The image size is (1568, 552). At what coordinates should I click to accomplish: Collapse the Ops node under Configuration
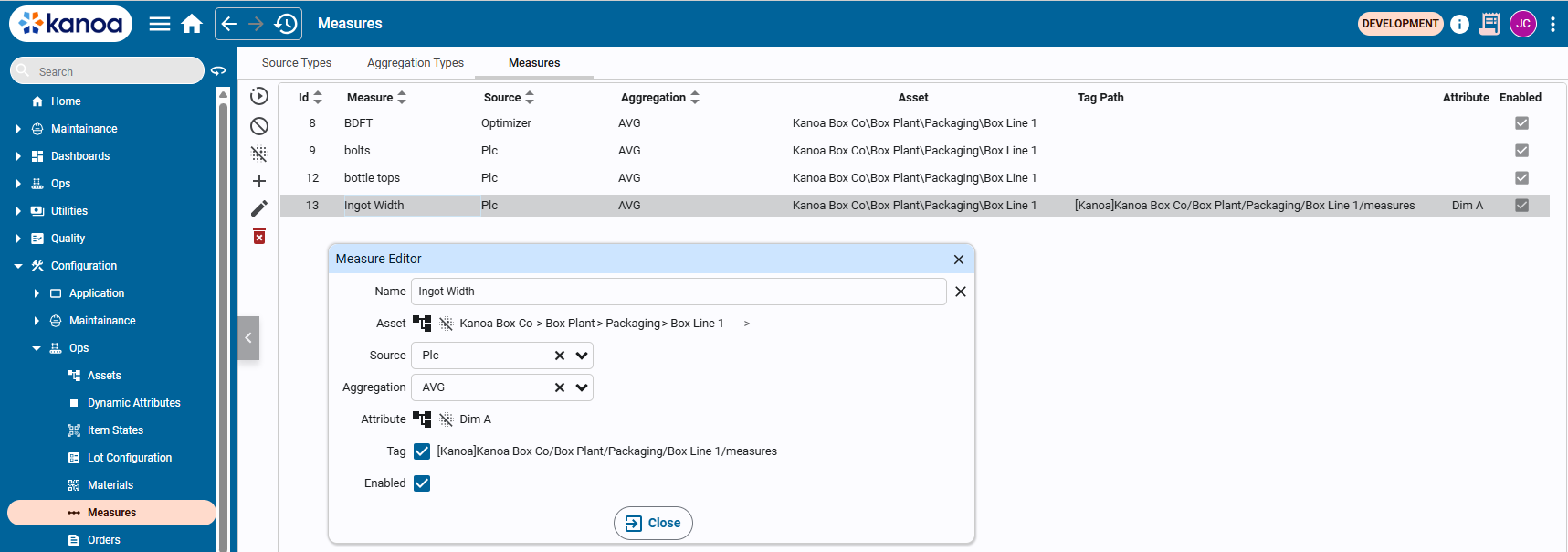click(x=37, y=348)
